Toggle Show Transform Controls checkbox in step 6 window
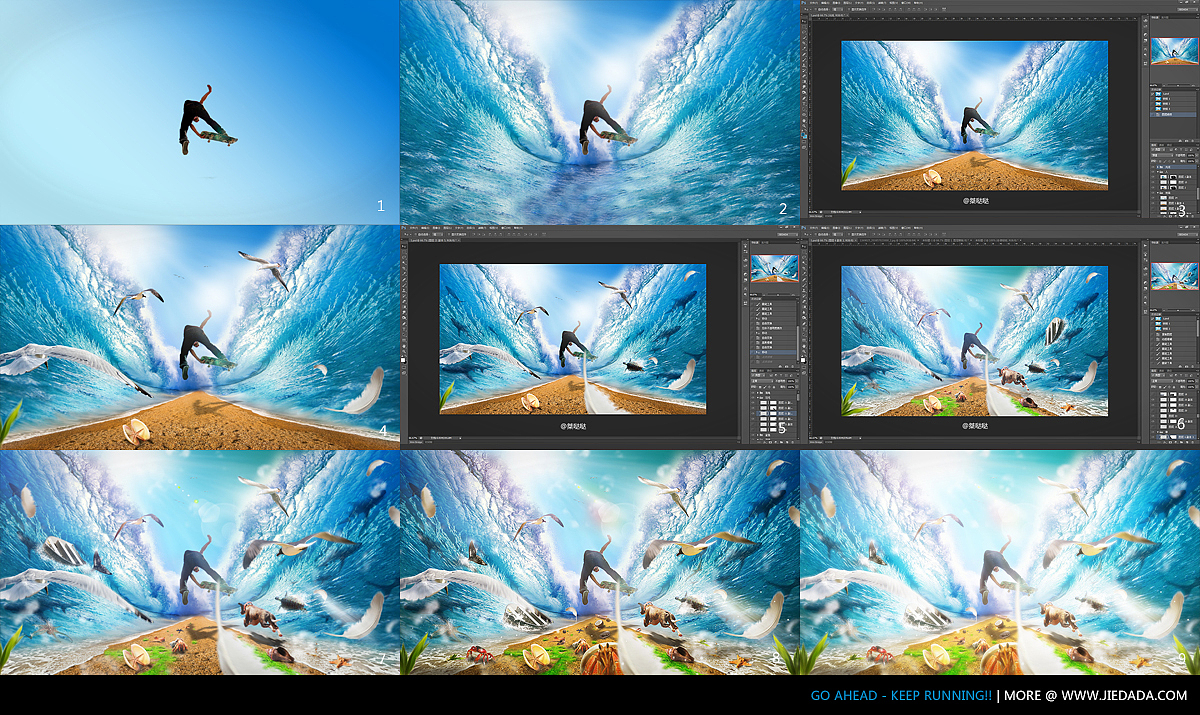 coord(849,234)
